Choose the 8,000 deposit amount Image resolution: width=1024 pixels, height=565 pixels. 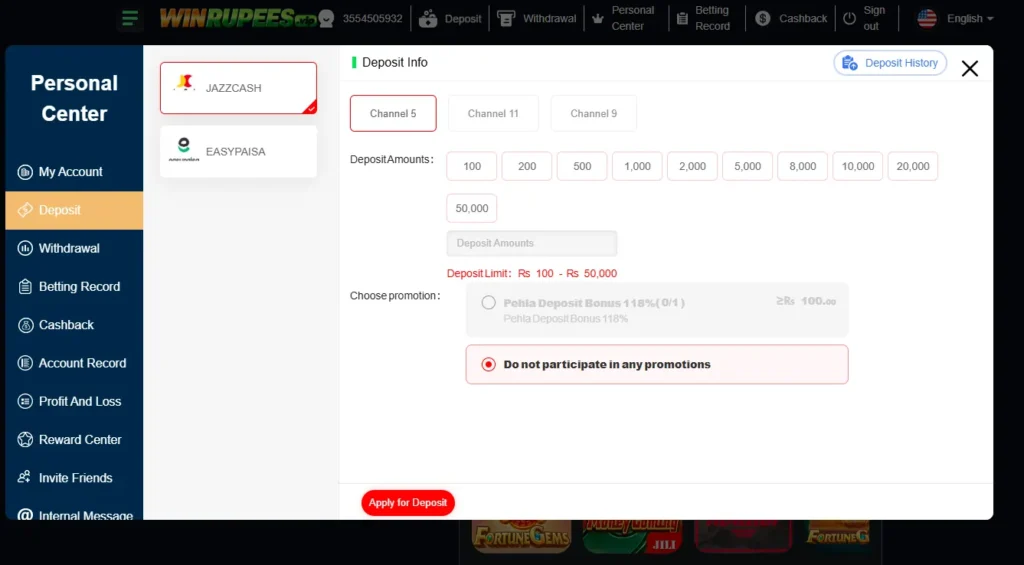coord(803,167)
